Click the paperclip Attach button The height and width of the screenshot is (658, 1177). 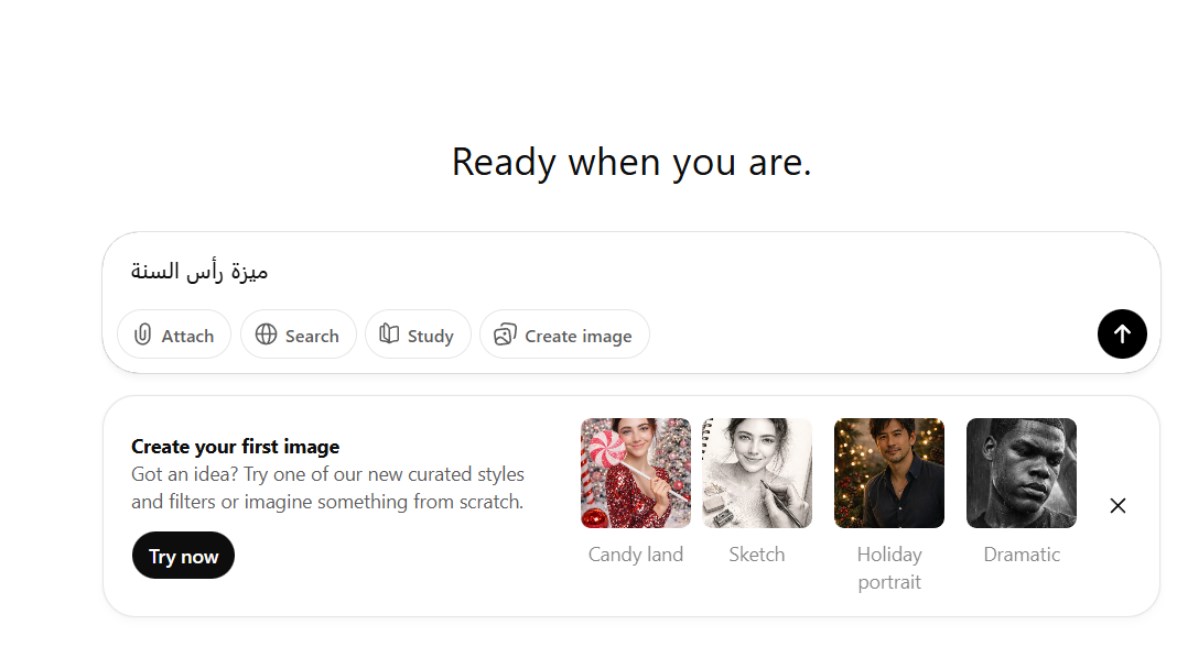pyautogui.click(x=174, y=335)
